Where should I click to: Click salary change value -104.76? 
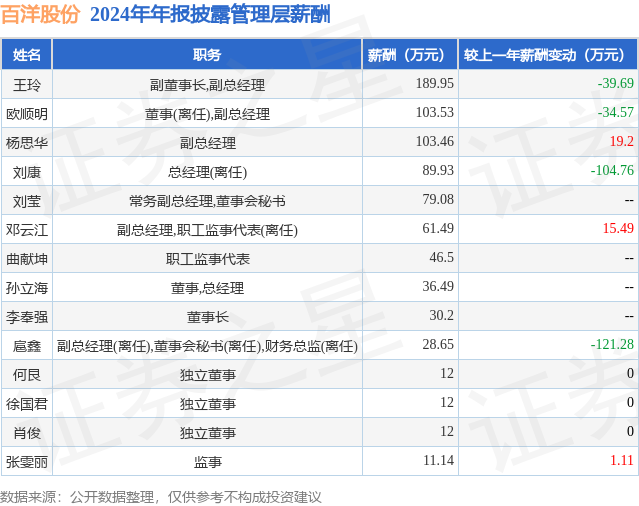pos(612,170)
